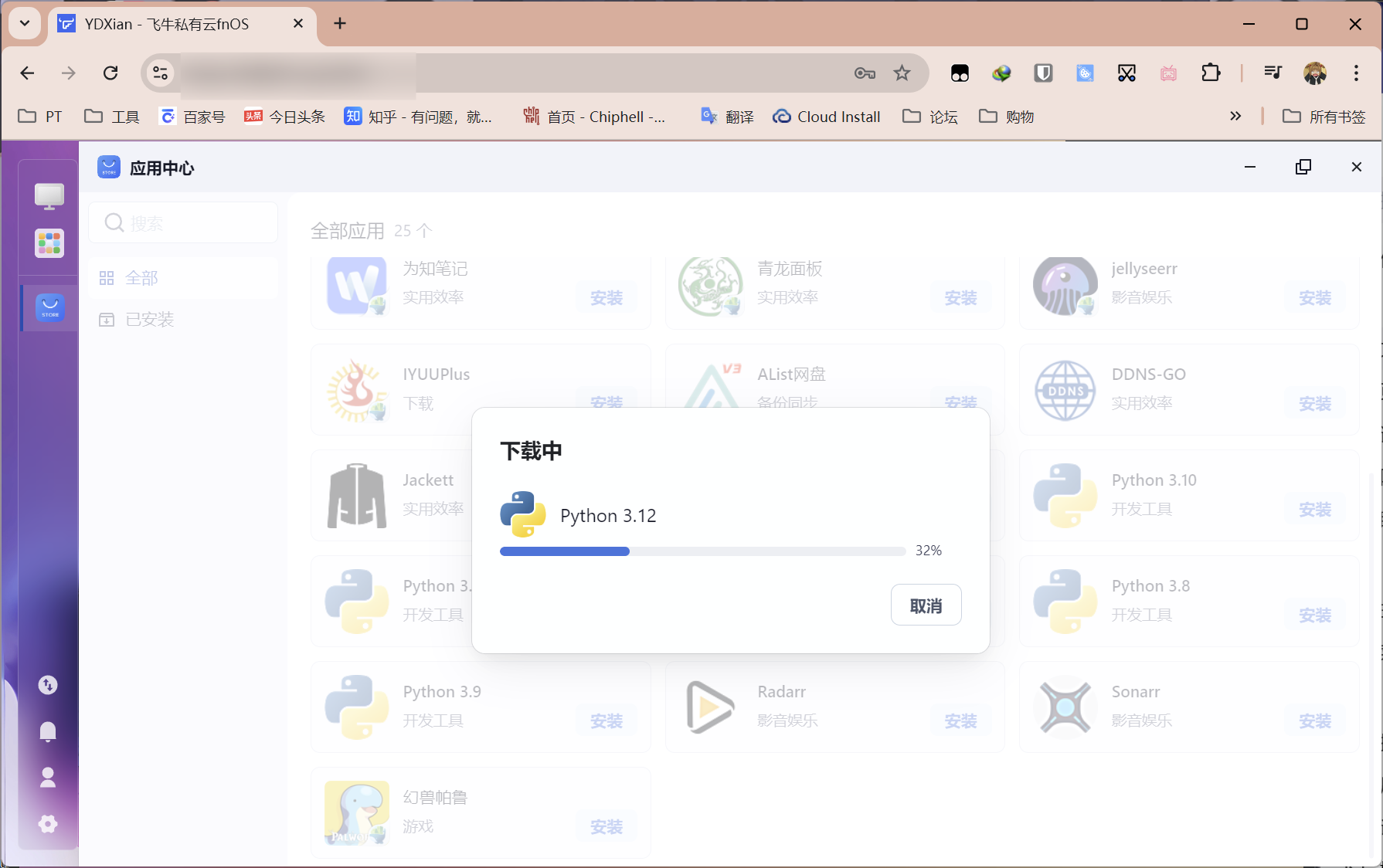The image size is (1383, 868).
Task: Open the notifications bell in sidebar
Action: (x=48, y=731)
